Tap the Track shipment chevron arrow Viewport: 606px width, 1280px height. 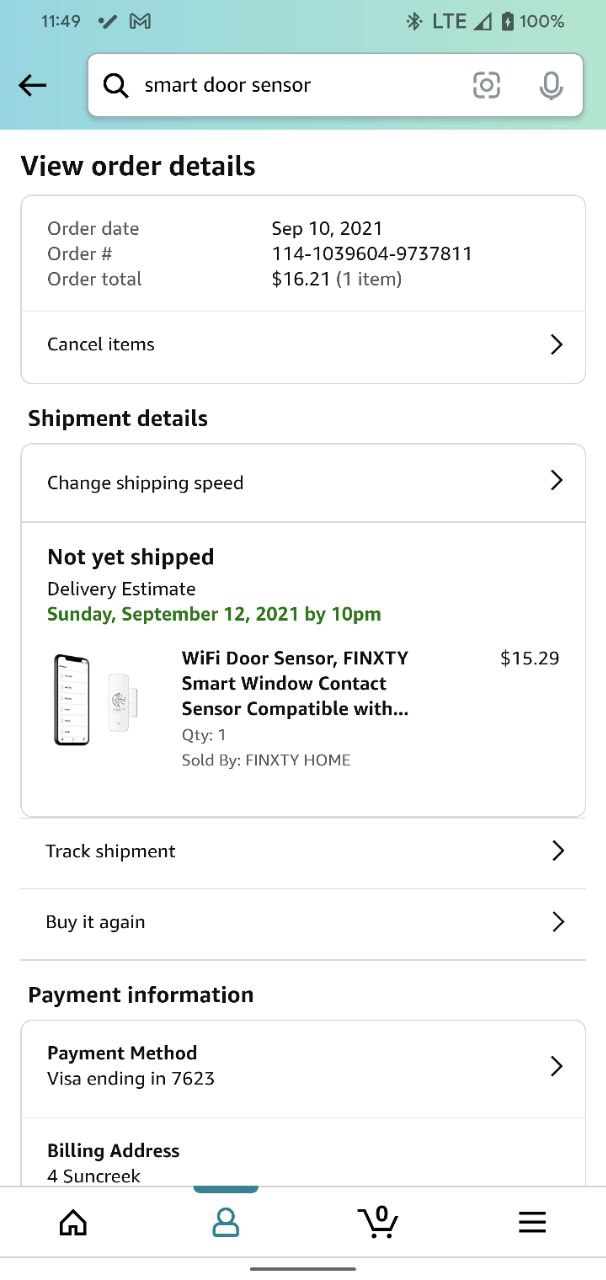point(558,851)
